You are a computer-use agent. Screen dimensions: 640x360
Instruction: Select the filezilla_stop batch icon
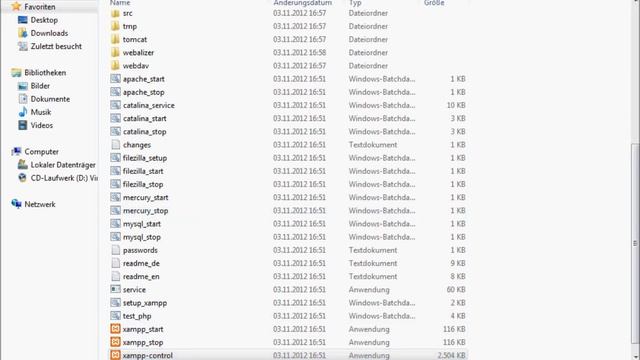[116, 184]
